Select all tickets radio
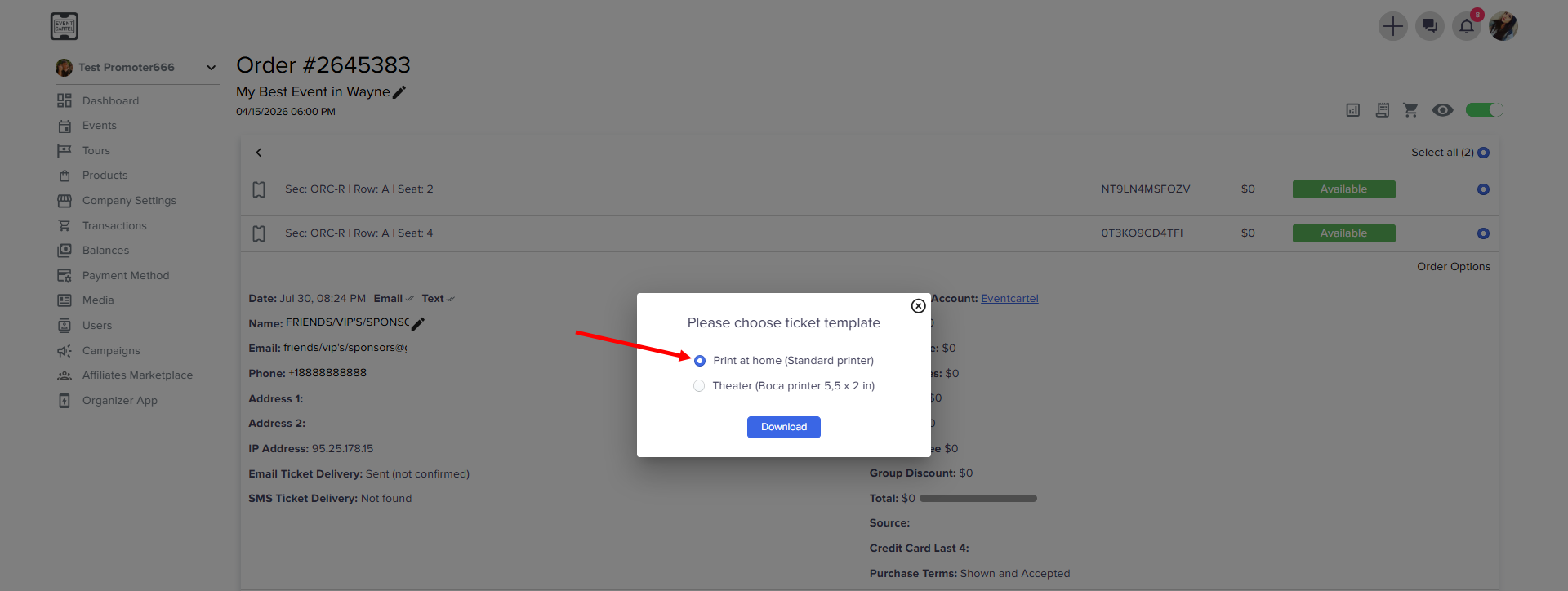Viewport: 1568px width, 591px height. coord(1484,153)
